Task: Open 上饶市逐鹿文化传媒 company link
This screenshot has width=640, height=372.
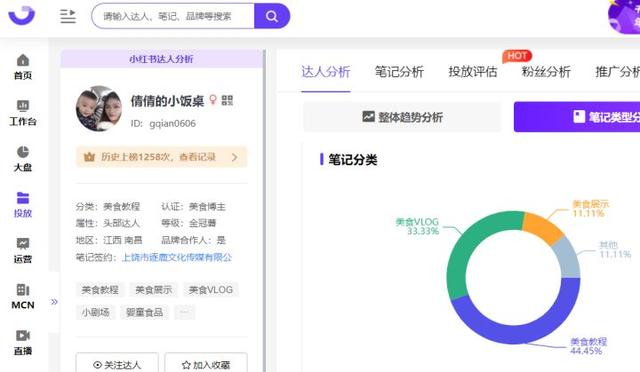Action: click(177, 257)
